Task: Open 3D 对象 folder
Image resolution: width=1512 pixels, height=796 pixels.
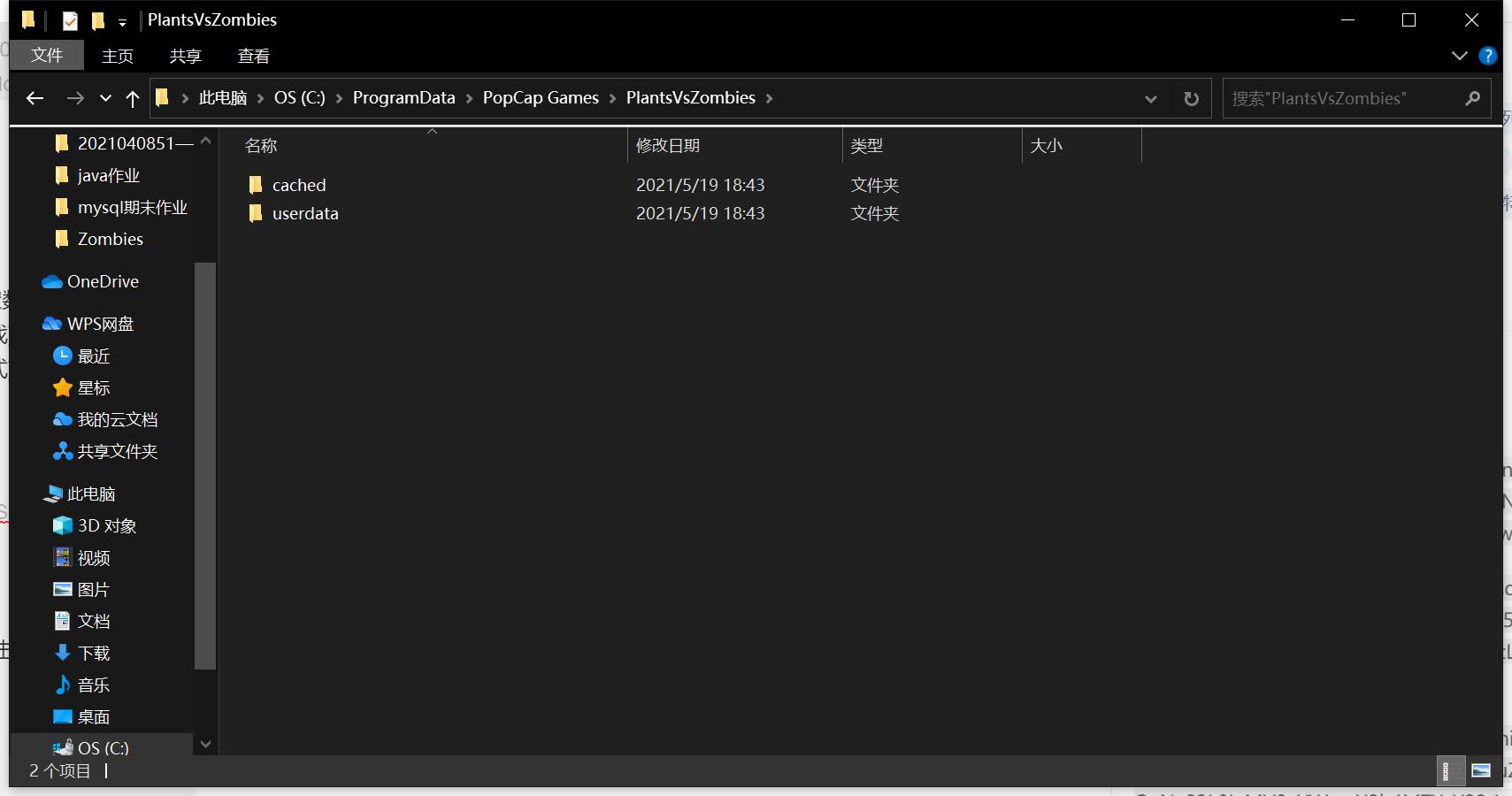Action: 107,525
